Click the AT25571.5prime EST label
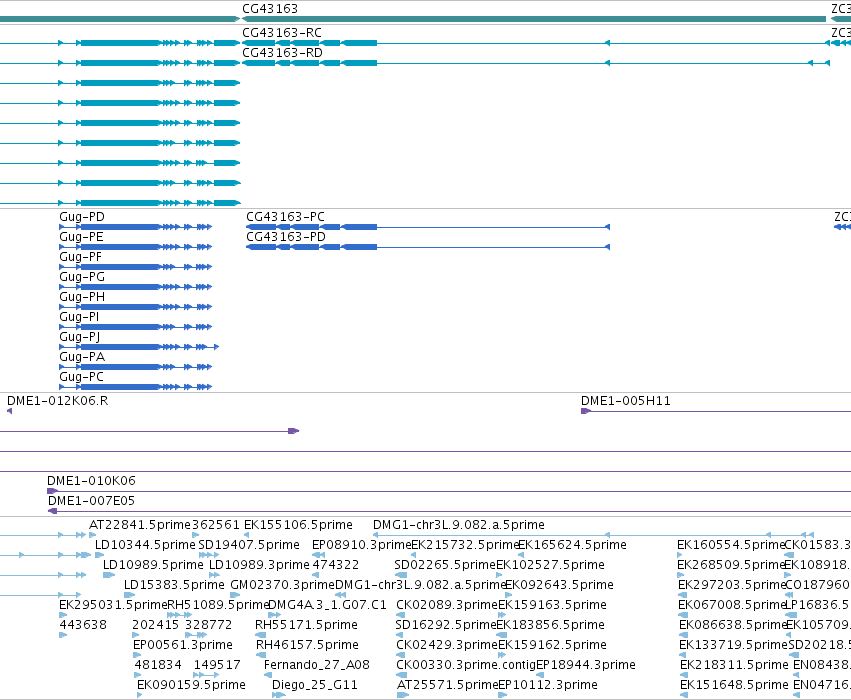851x700 pixels. coord(447,685)
